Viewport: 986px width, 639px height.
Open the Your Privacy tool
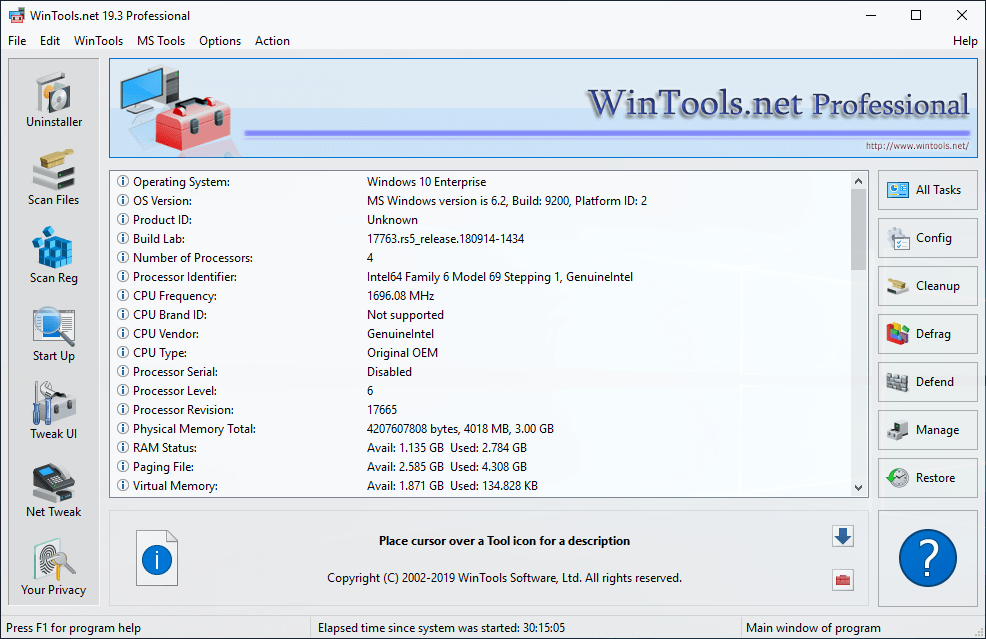pos(54,568)
